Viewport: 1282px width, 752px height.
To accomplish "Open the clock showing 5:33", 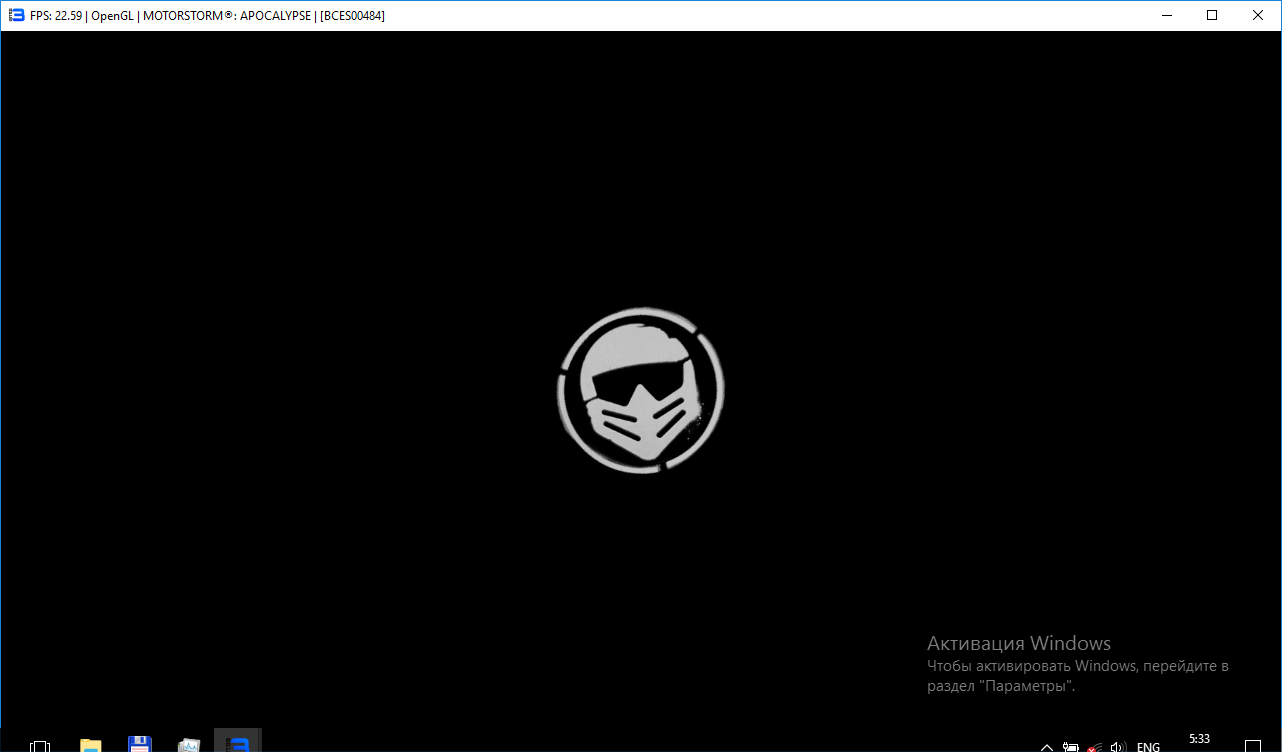I will [1199, 740].
